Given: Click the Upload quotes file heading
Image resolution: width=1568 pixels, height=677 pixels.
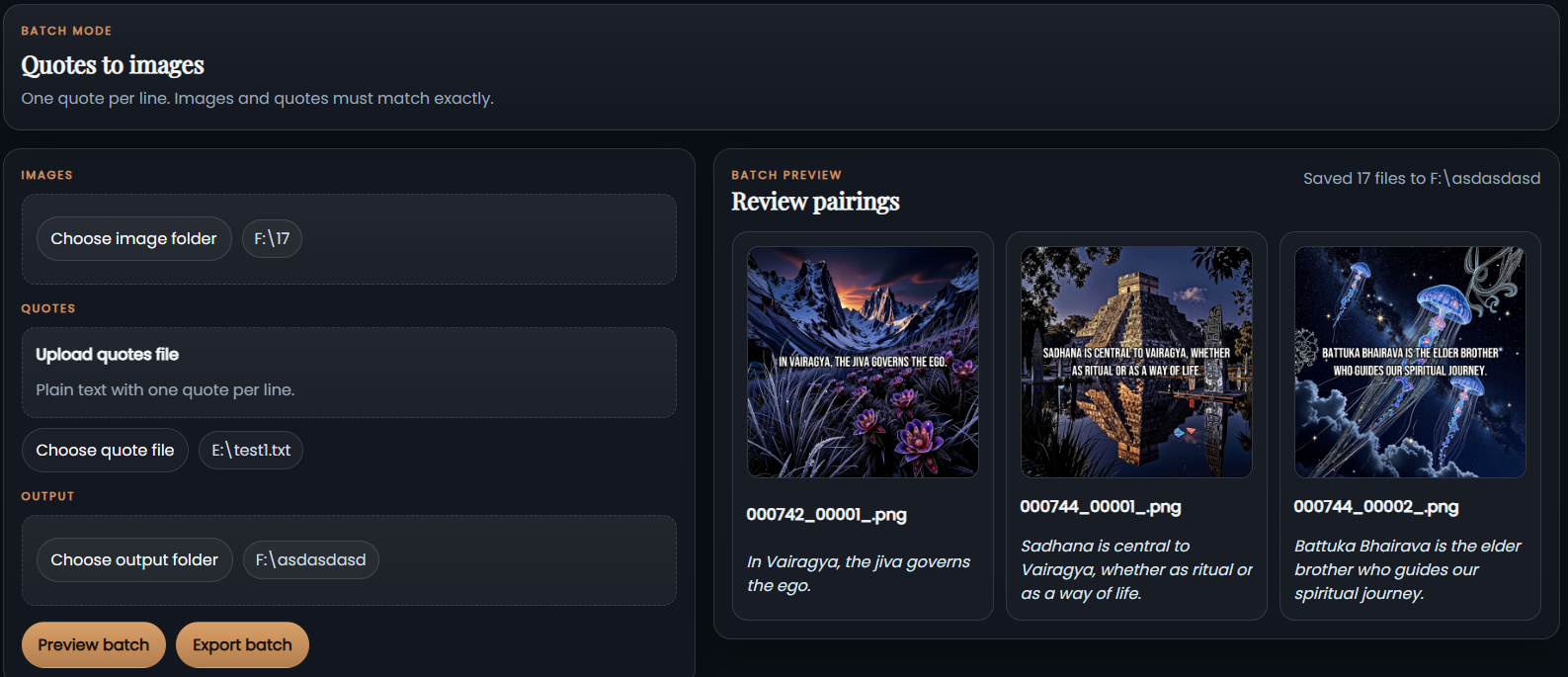Looking at the screenshot, I should 108,355.
